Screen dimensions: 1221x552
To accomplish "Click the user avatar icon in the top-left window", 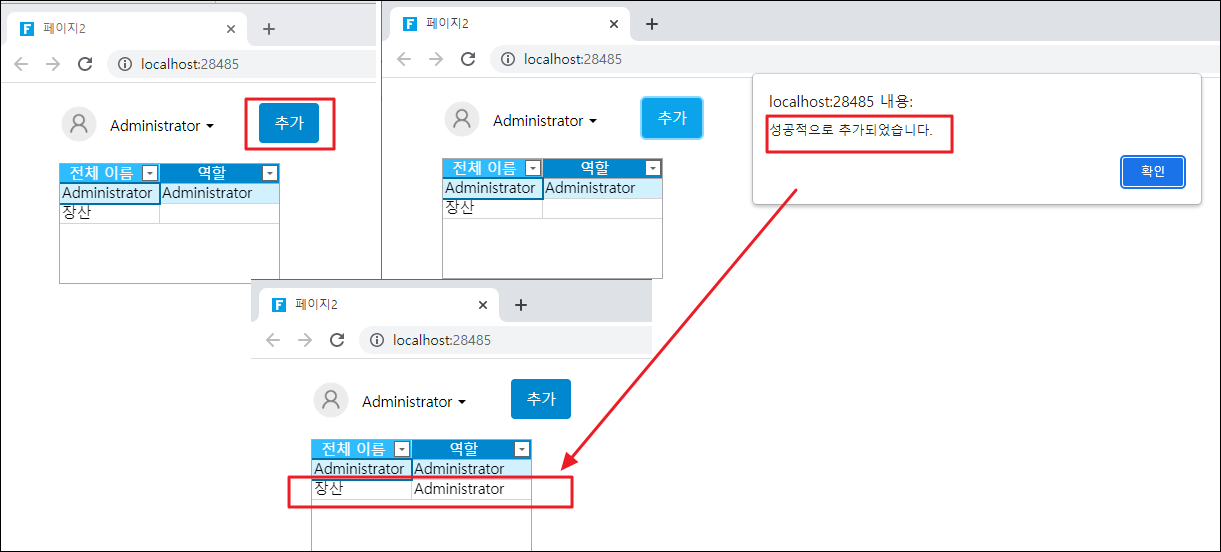I will pos(79,125).
